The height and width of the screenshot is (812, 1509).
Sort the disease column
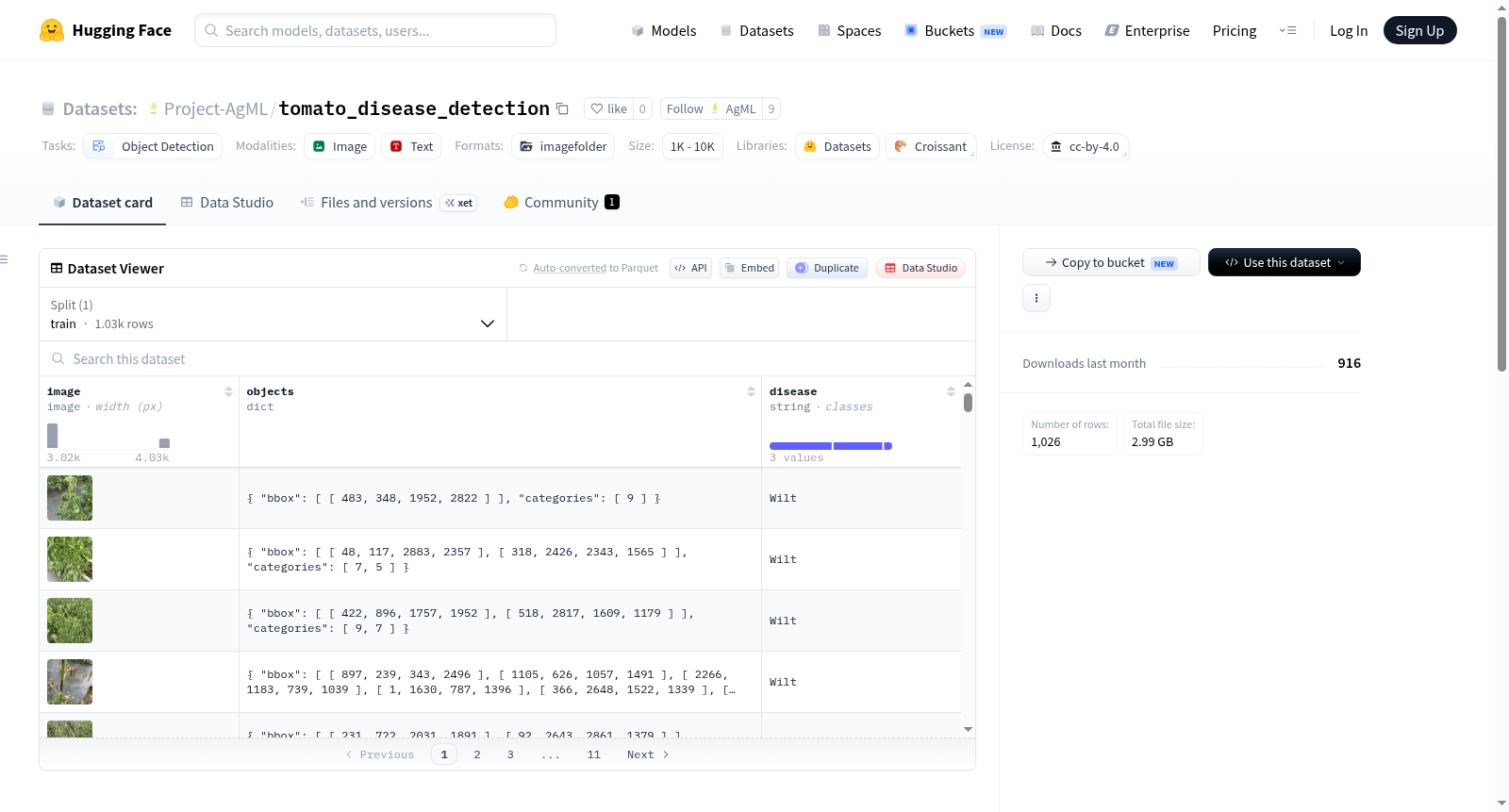click(951, 391)
